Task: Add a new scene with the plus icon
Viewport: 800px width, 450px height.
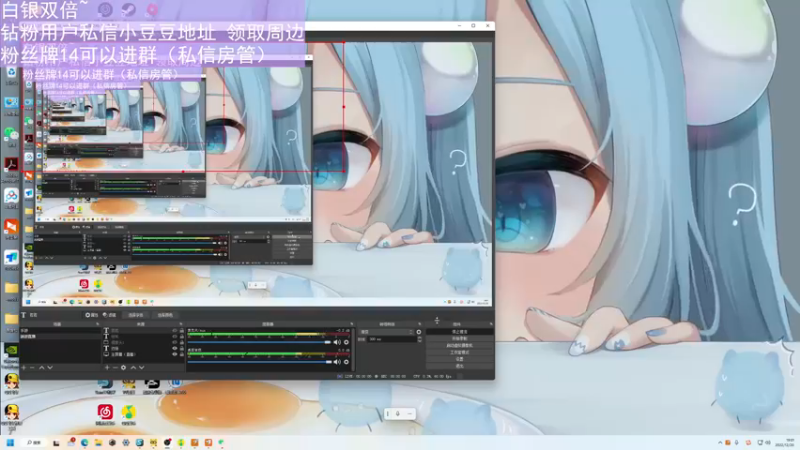Action: click(x=24, y=367)
